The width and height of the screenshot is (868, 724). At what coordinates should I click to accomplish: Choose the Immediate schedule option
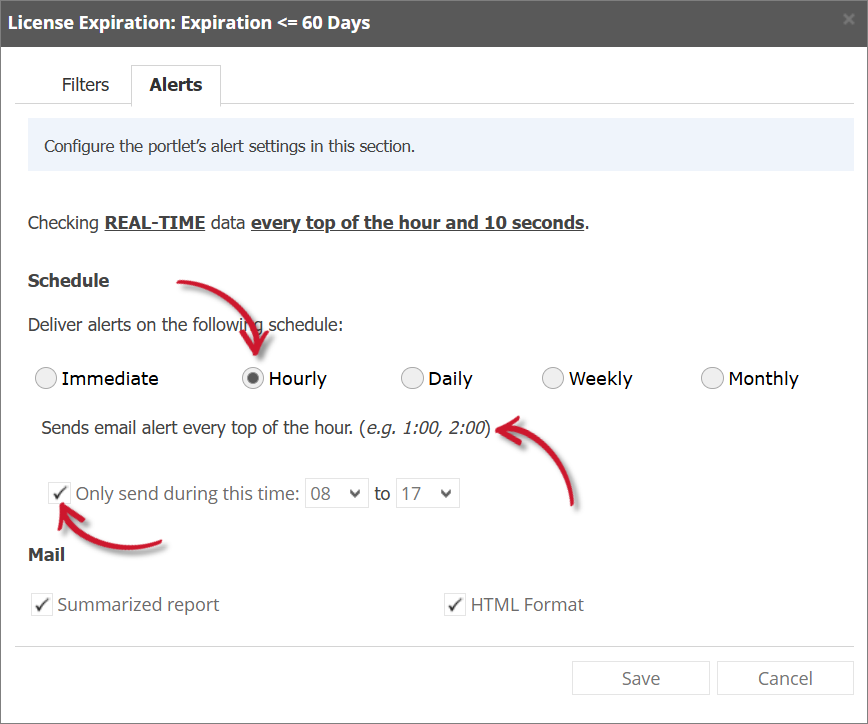tap(46, 378)
